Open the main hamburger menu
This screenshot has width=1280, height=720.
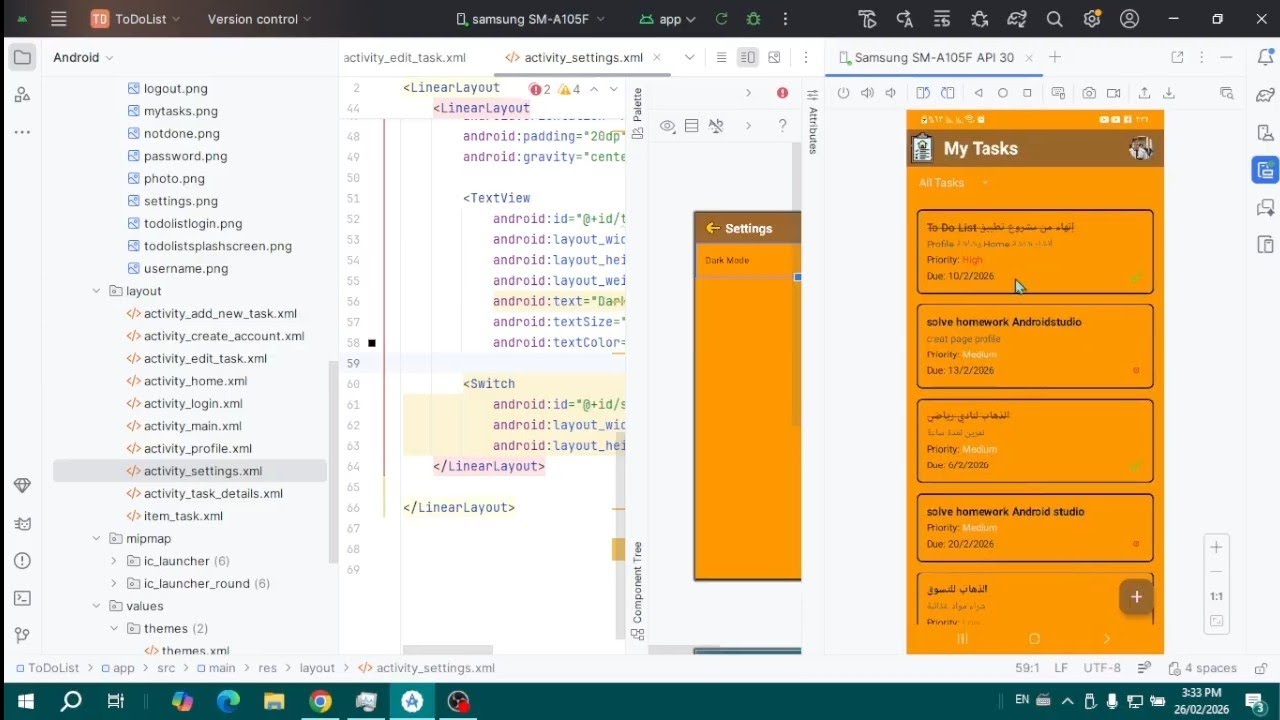pos(58,19)
